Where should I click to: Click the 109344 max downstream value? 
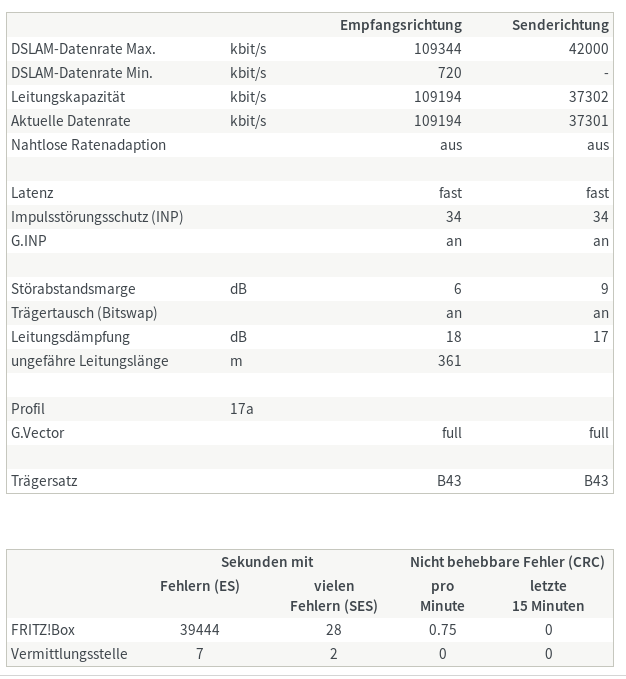pyautogui.click(x=438, y=49)
